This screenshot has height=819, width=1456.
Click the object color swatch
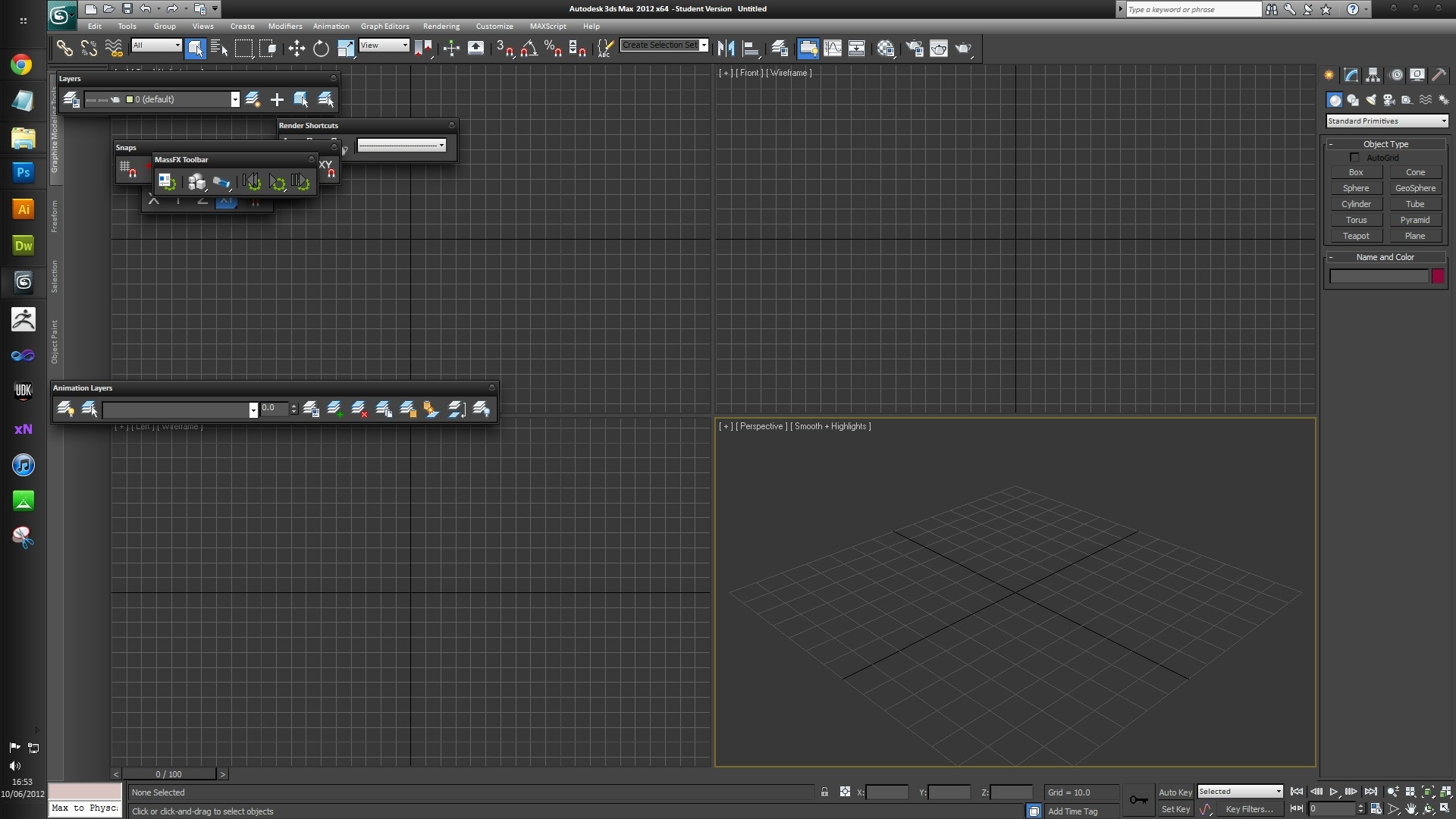[1438, 277]
